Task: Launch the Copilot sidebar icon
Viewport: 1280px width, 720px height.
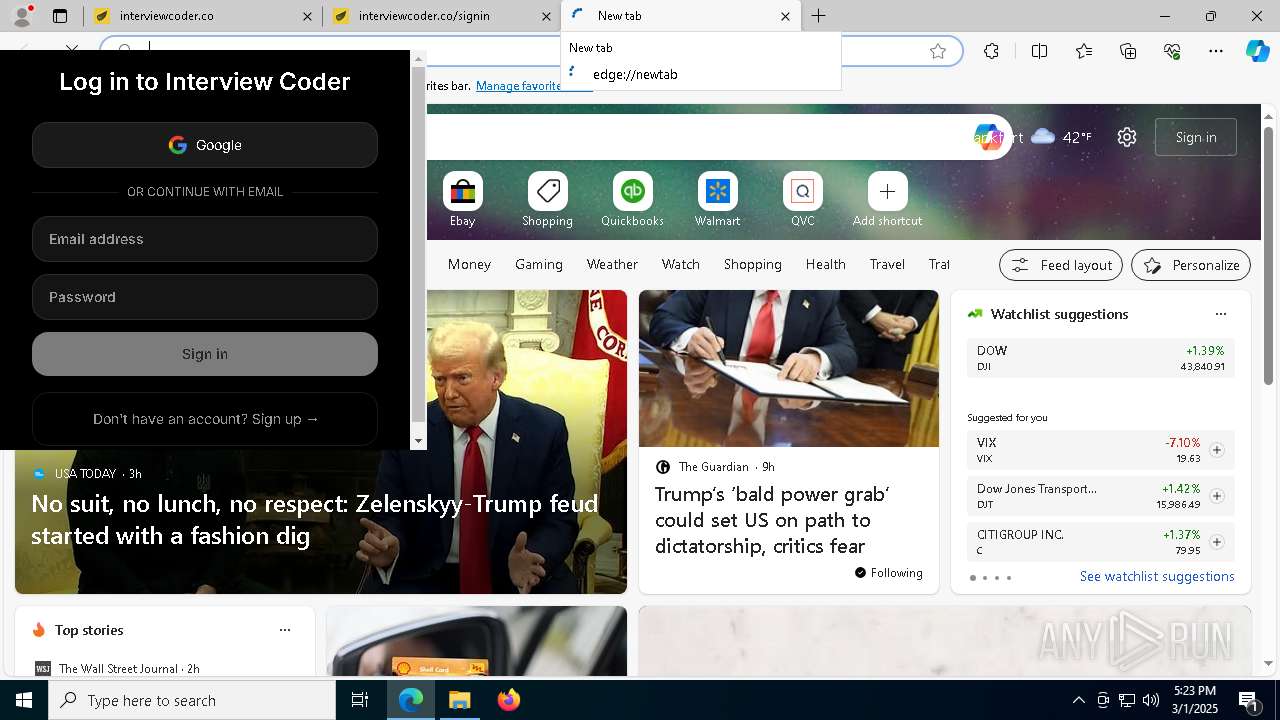Action: point(1257,51)
